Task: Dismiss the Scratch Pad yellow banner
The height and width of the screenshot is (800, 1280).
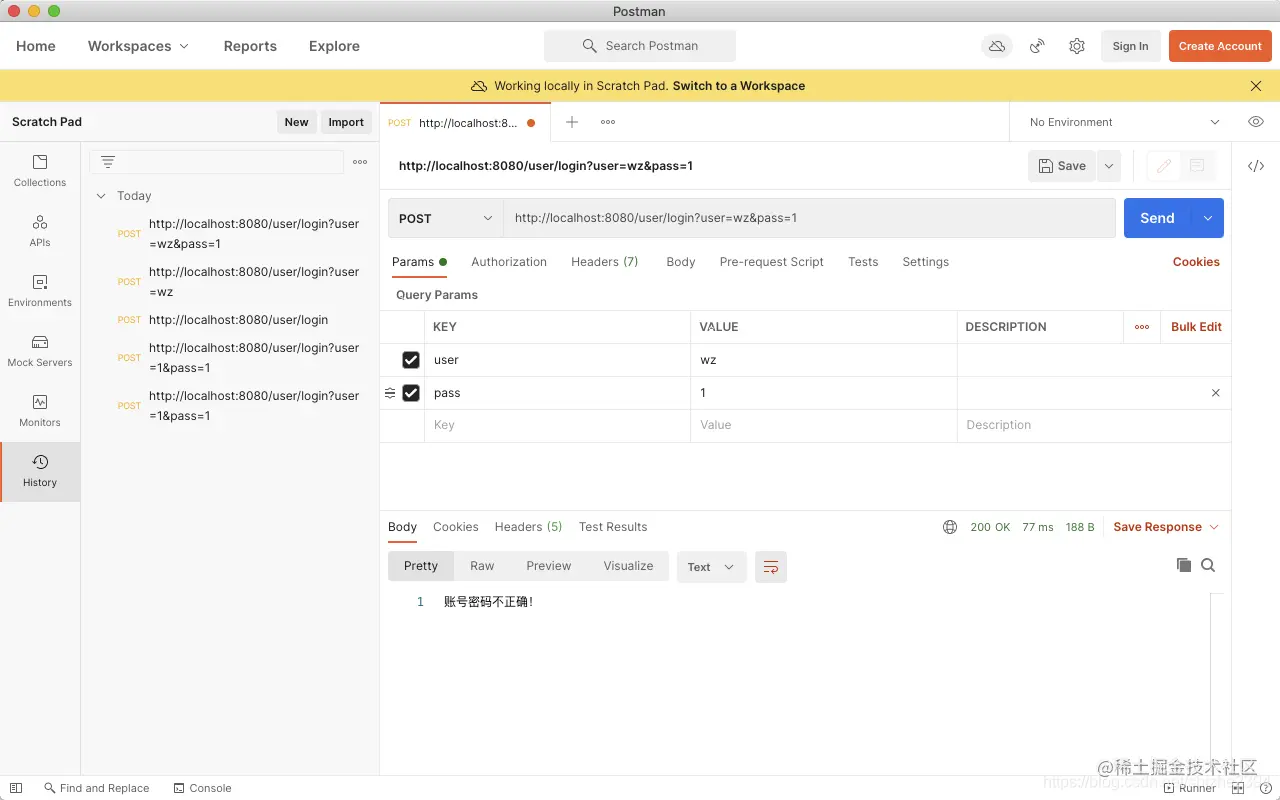Action: (1256, 86)
